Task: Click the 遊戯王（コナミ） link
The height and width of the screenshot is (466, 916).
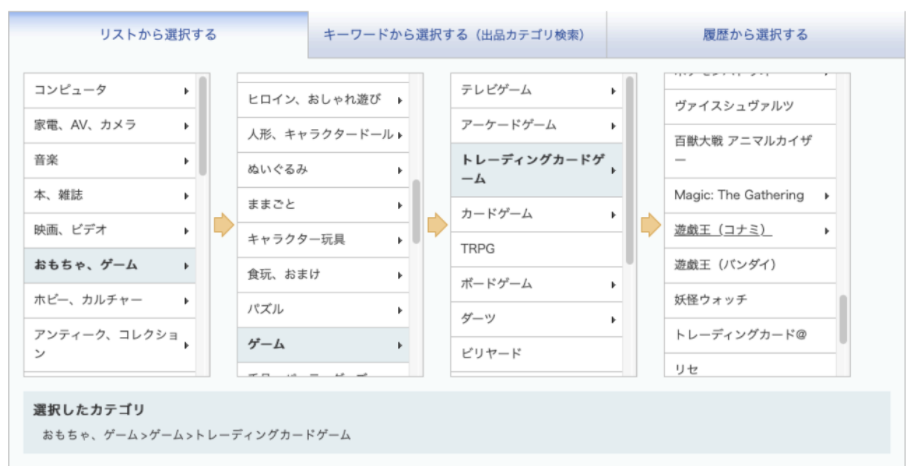Action: [x=723, y=230]
